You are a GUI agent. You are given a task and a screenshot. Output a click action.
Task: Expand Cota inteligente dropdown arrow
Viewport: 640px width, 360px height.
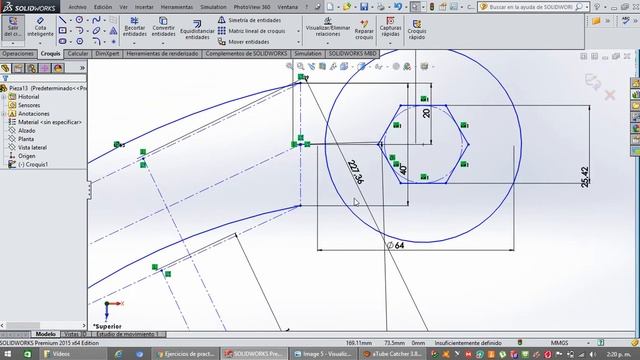coord(40,43)
